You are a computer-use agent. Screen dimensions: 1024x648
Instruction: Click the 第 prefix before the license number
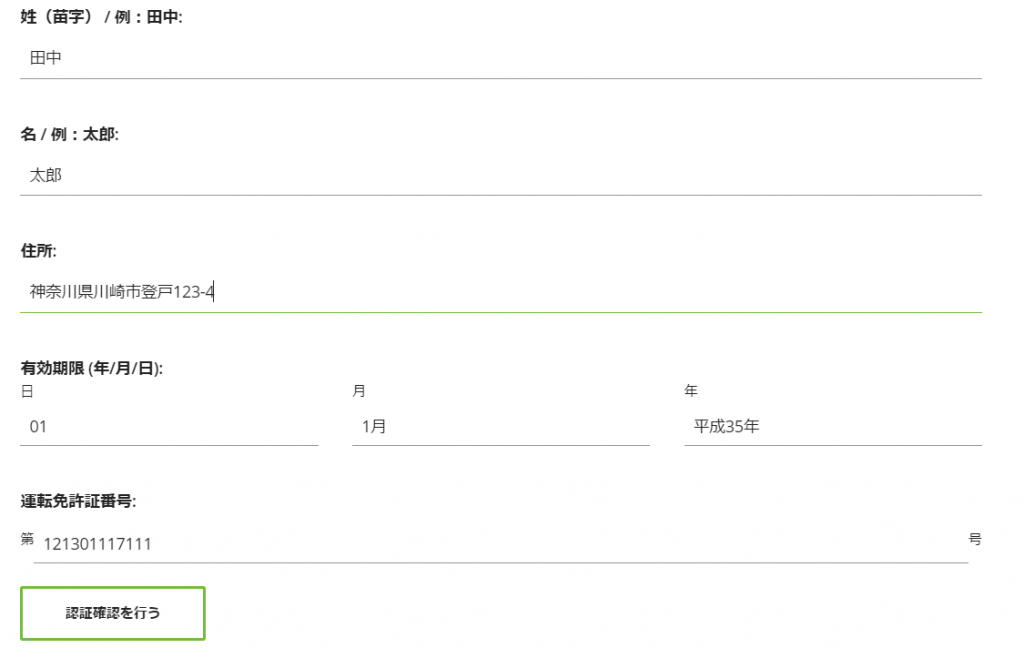(x=27, y=539)
